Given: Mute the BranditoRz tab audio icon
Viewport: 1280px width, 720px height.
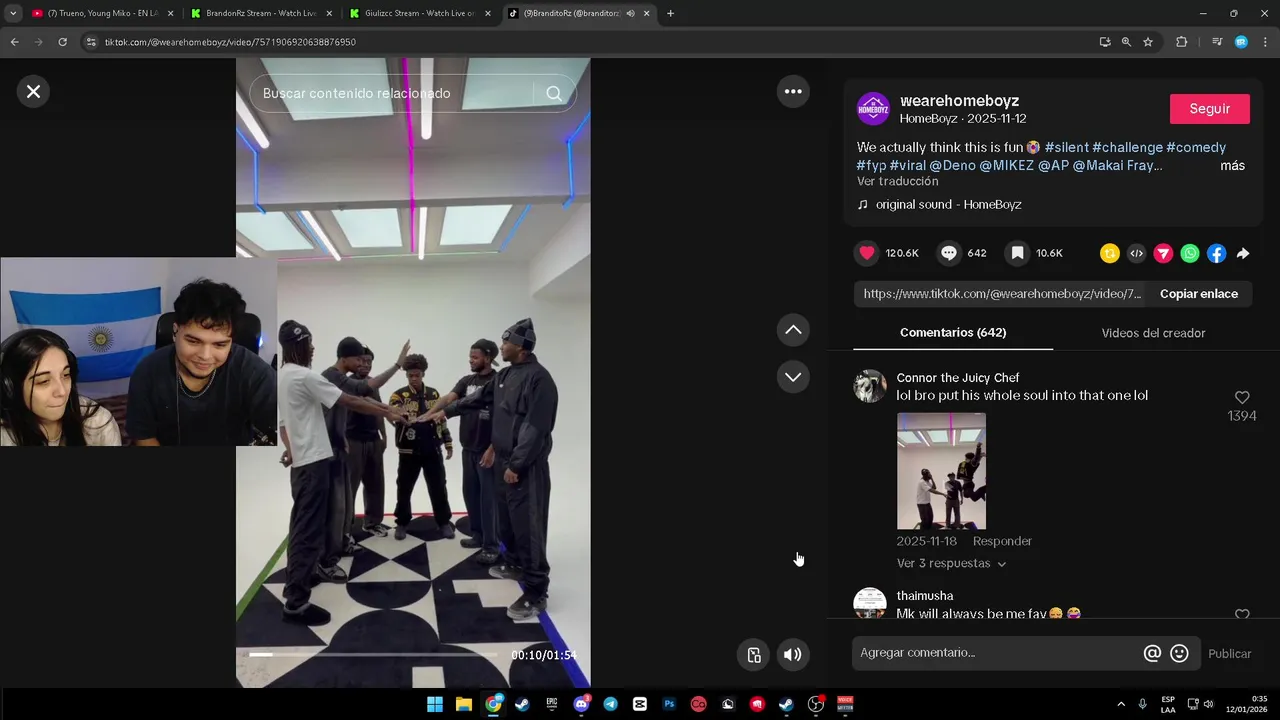Looking at the screenshot, I should click(x=630, y=14).
